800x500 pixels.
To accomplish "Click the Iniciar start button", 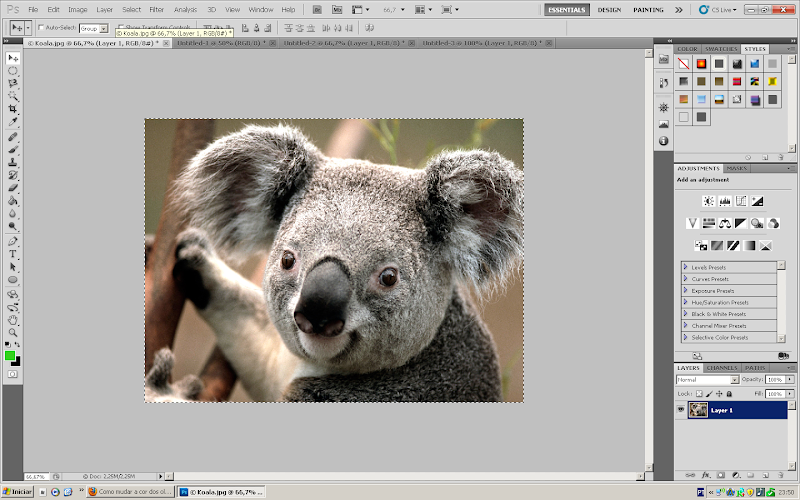I will coord(17,492).
